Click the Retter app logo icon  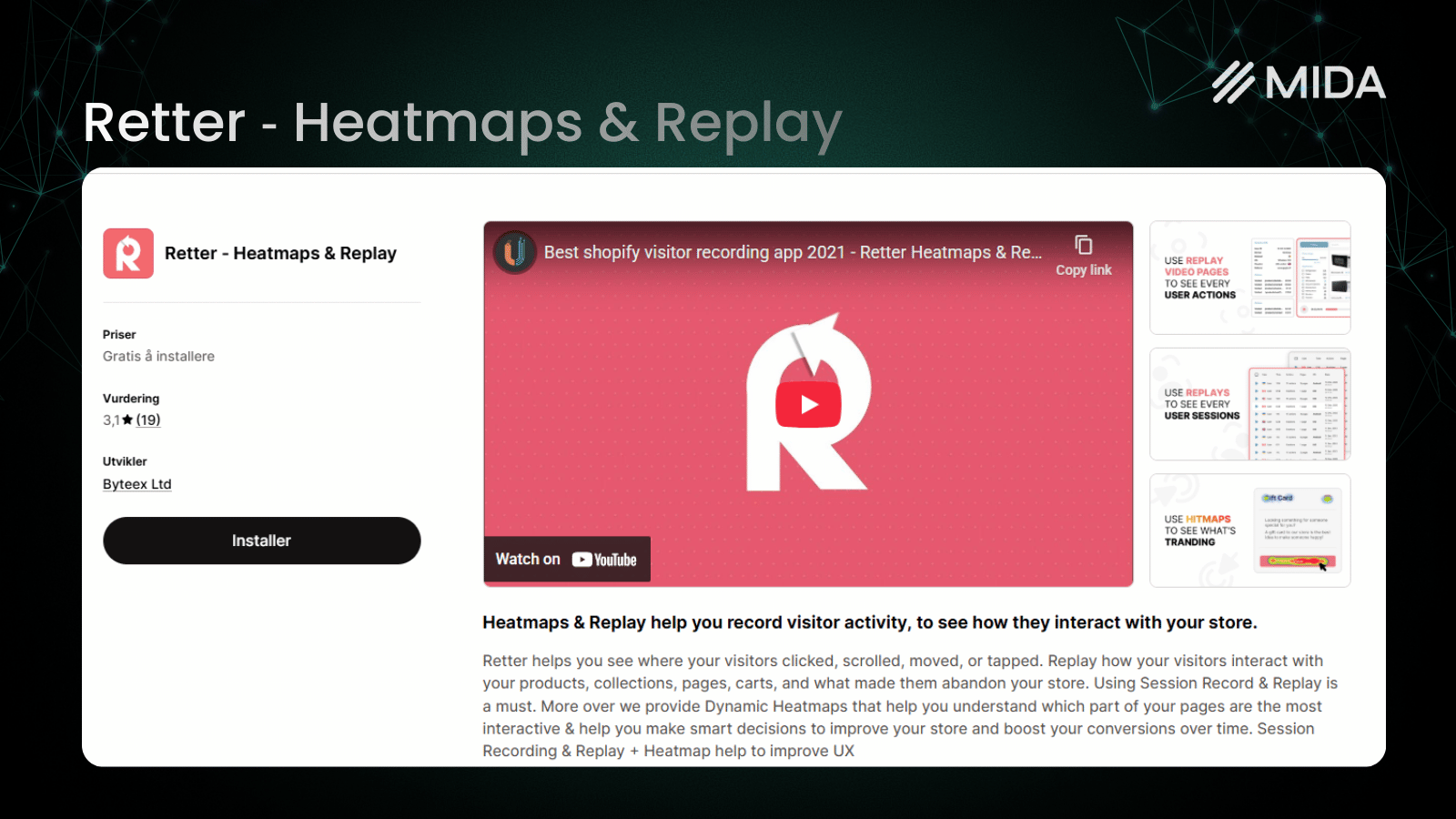(127, 253)
